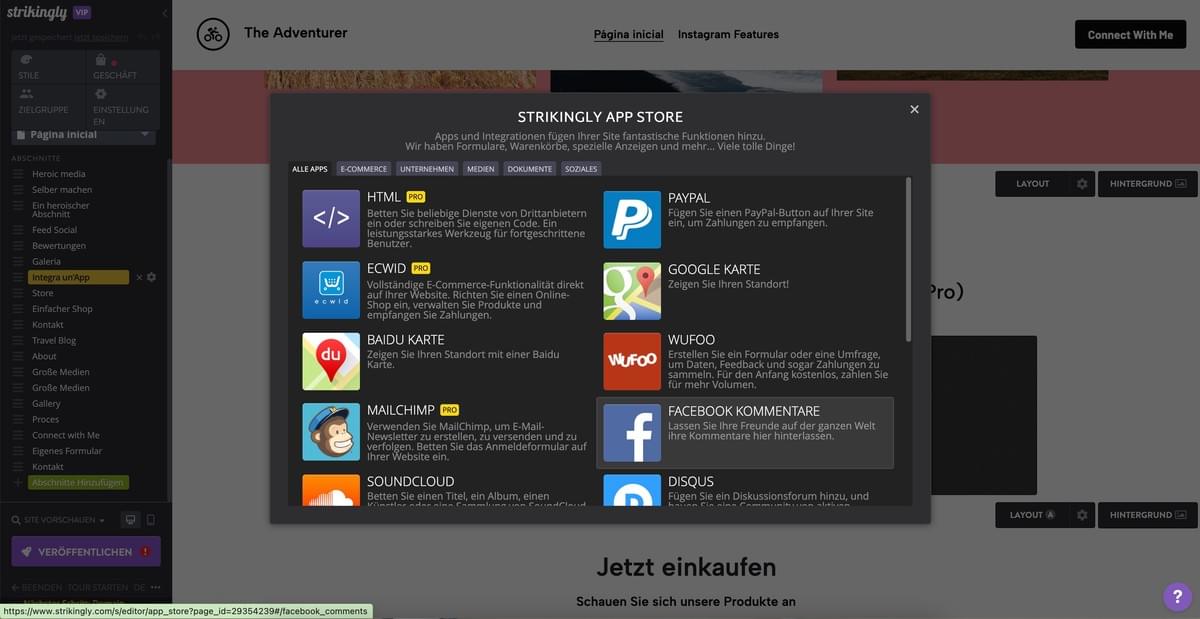Open the Proces section
This screenshot has height=619, width=1200.
45,419
